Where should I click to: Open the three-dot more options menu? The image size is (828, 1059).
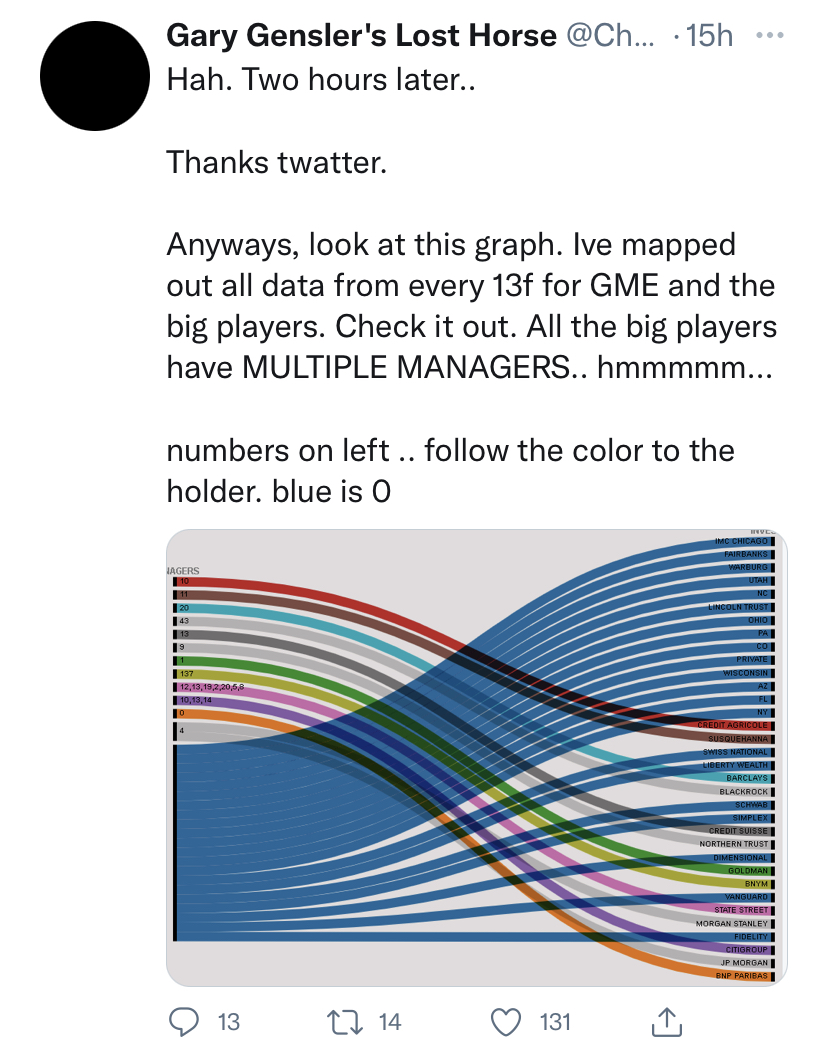tap(770, 35)
